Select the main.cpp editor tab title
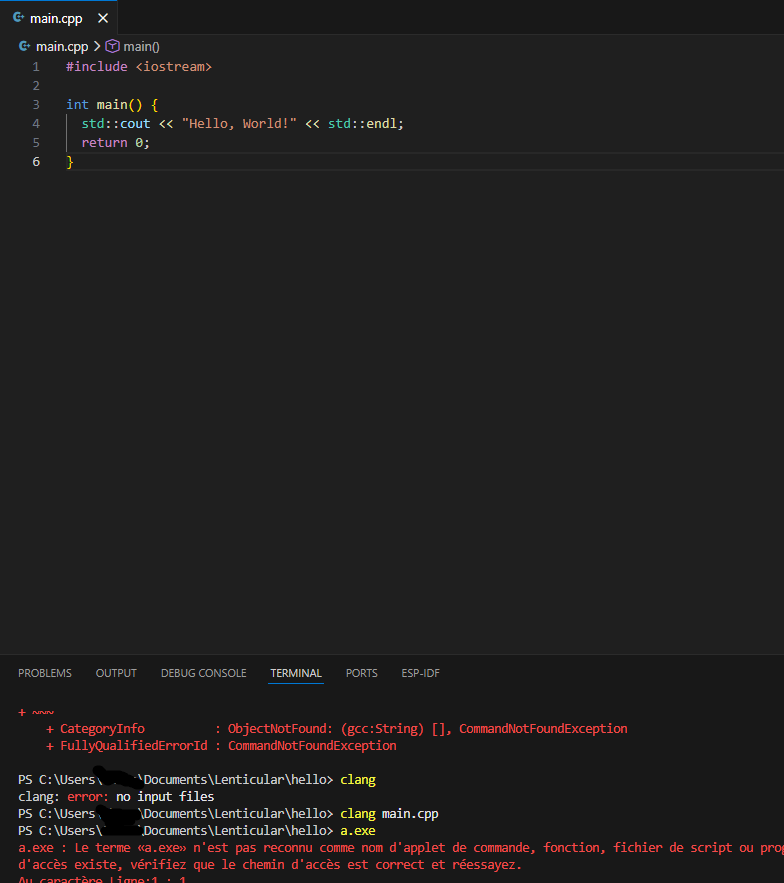784x883 pixels. pos(56,18)
